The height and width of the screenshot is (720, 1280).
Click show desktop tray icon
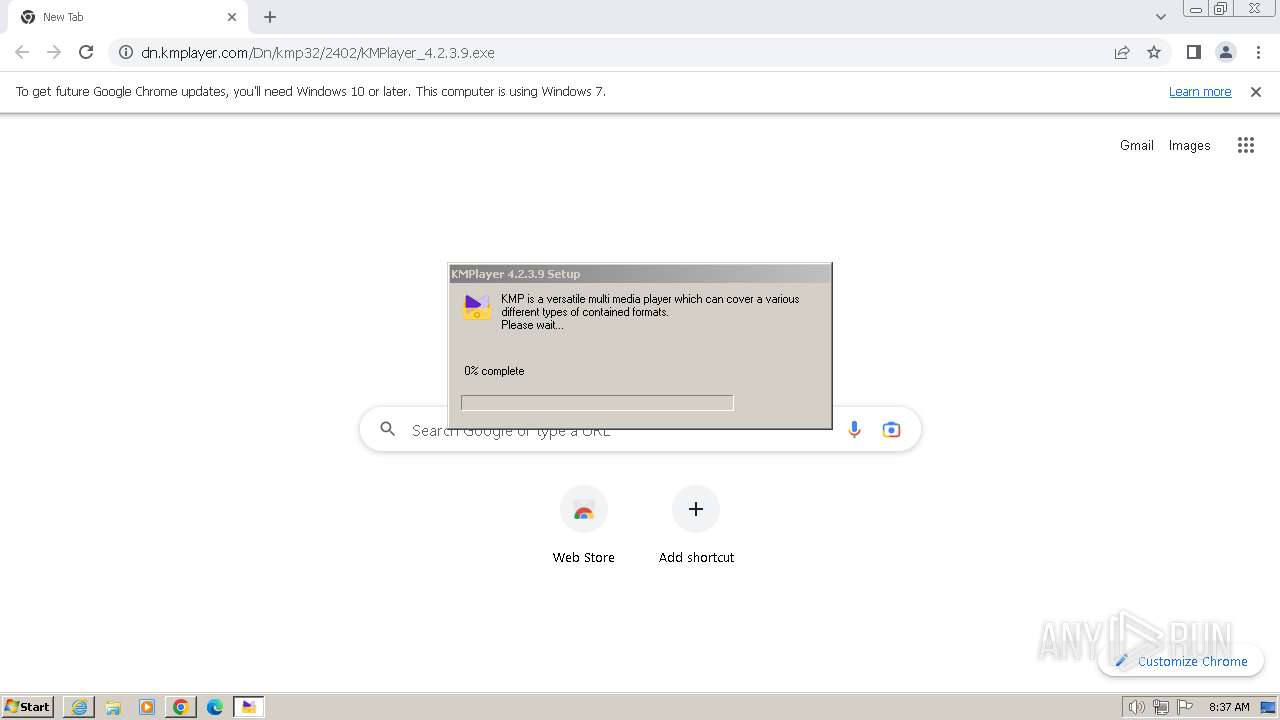1269,707
